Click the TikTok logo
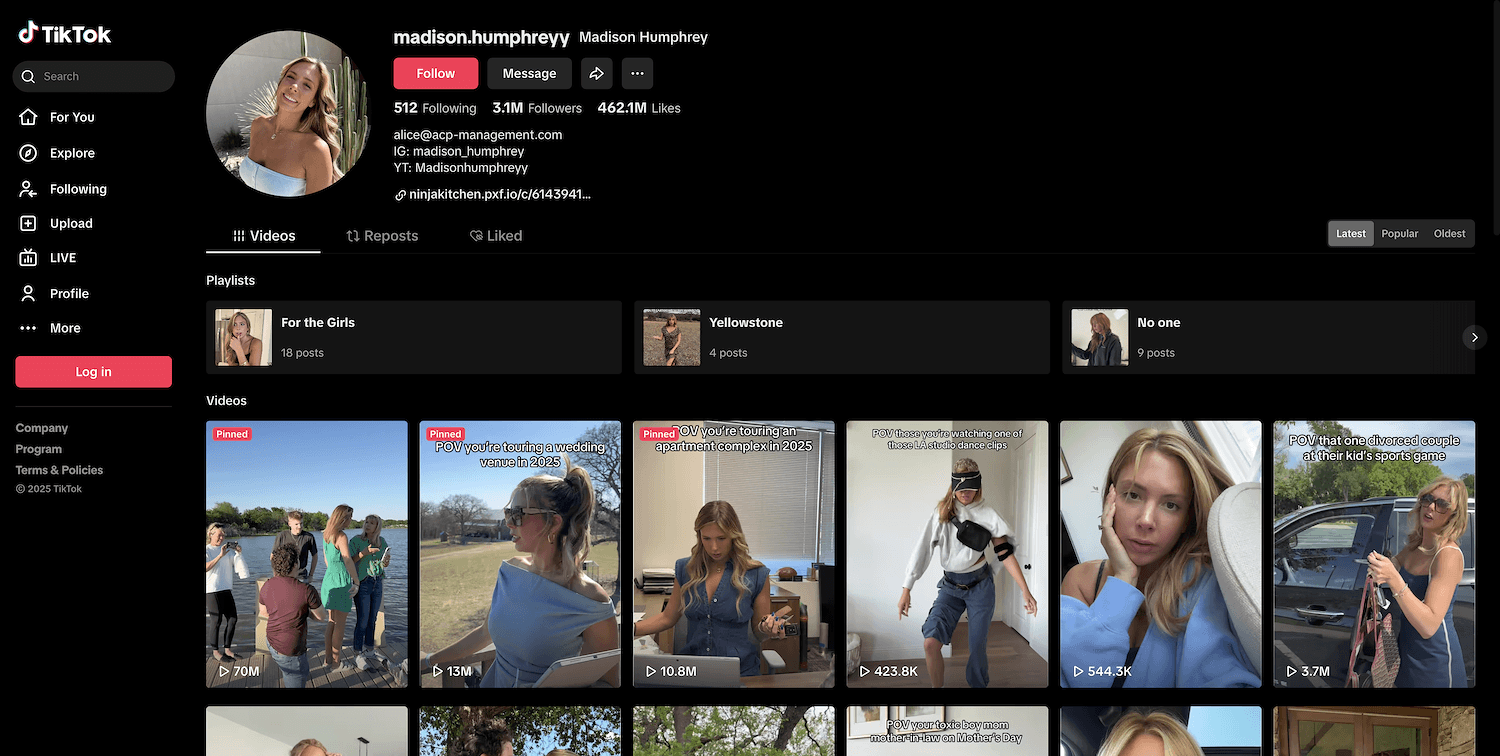The width and height of the screenshot is (1500, 756). tap(65, 34)
